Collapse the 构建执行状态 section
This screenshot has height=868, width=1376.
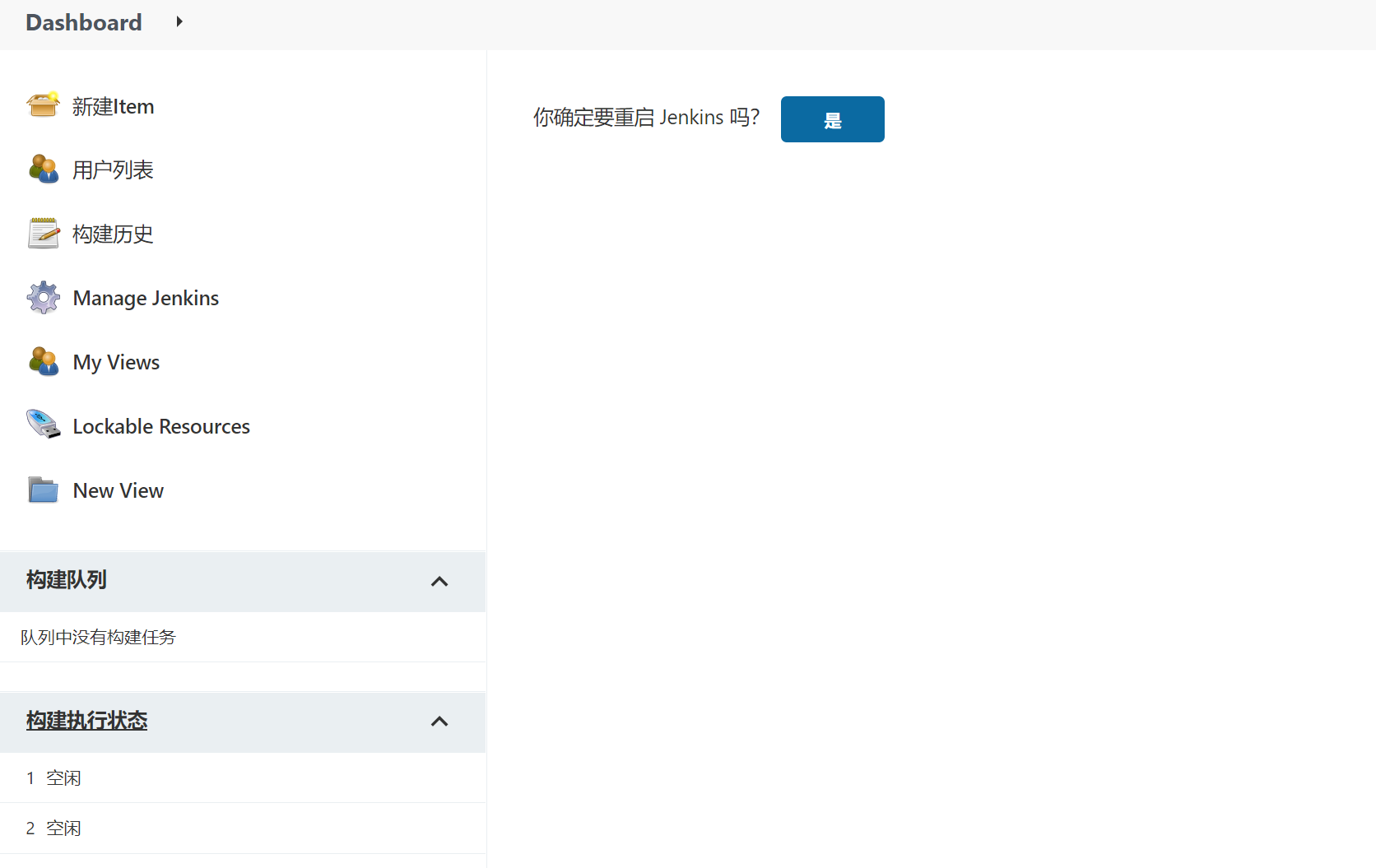click(x=439, y=722)
